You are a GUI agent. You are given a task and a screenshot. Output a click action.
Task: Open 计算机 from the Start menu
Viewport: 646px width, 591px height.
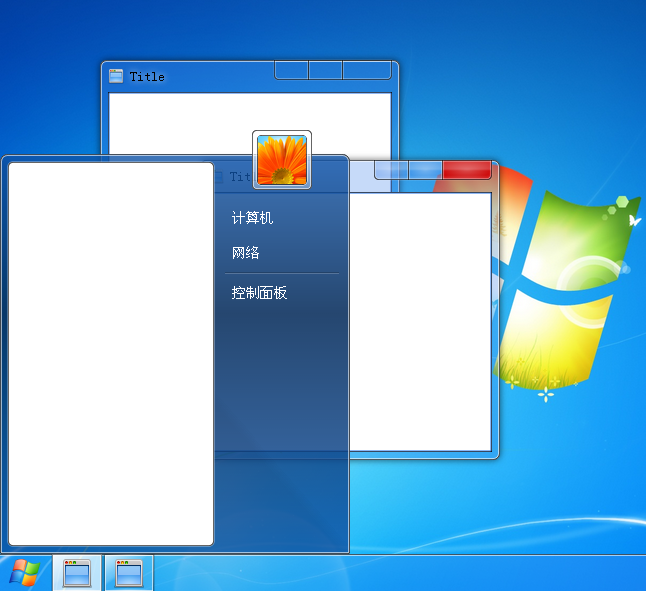[252, 217]
